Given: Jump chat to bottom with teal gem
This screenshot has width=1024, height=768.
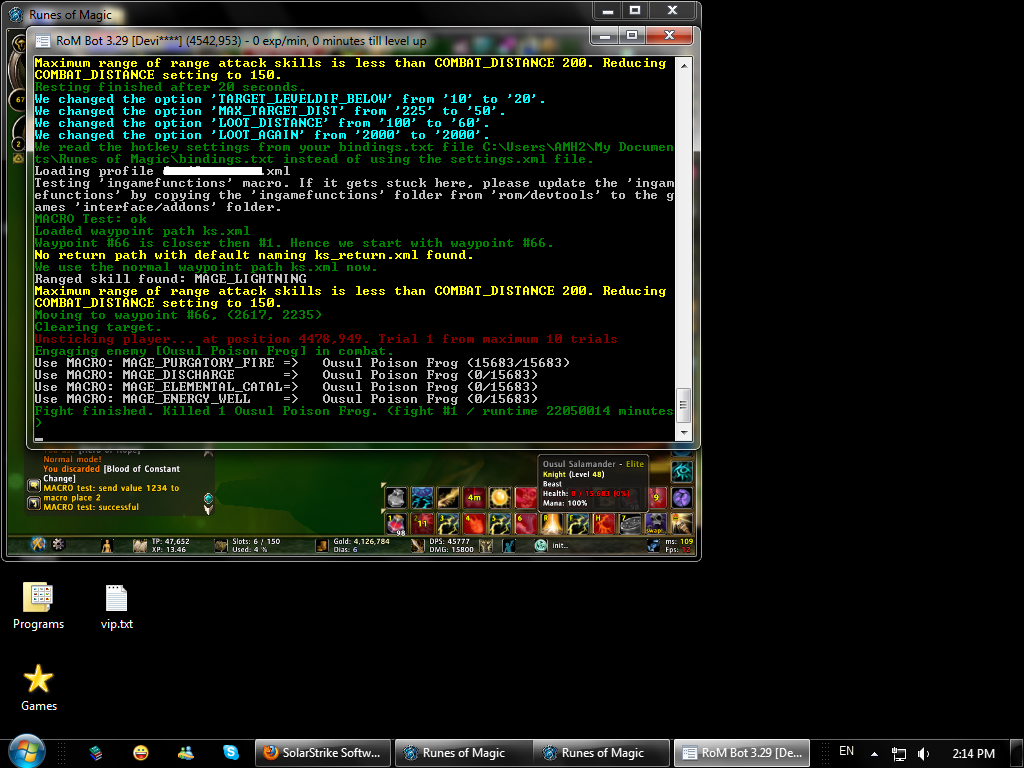Looking at the screenshot, I should click(x=208, y=499).
